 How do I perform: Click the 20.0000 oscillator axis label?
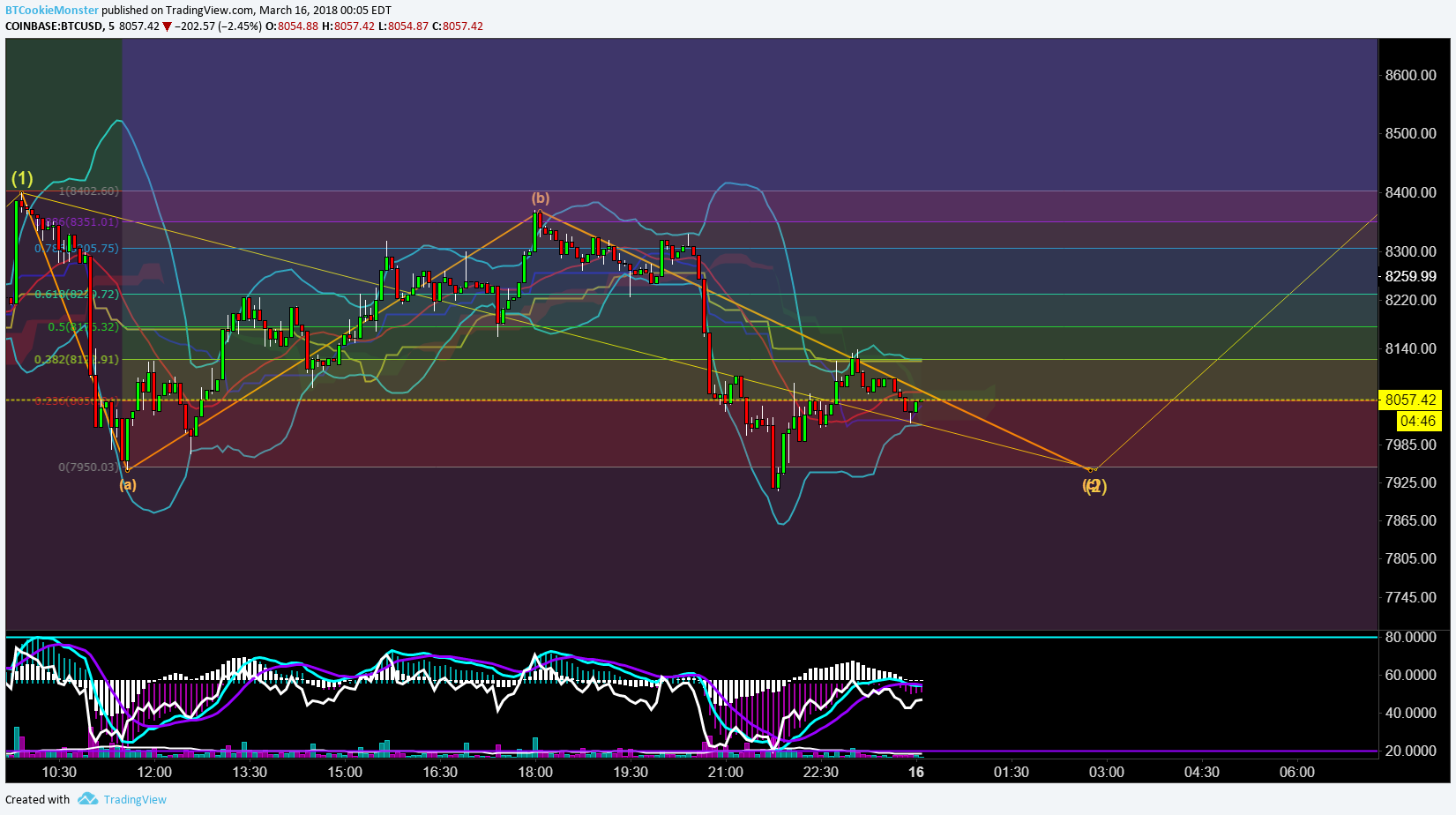pyautogui.click(x=1411, y=751)
